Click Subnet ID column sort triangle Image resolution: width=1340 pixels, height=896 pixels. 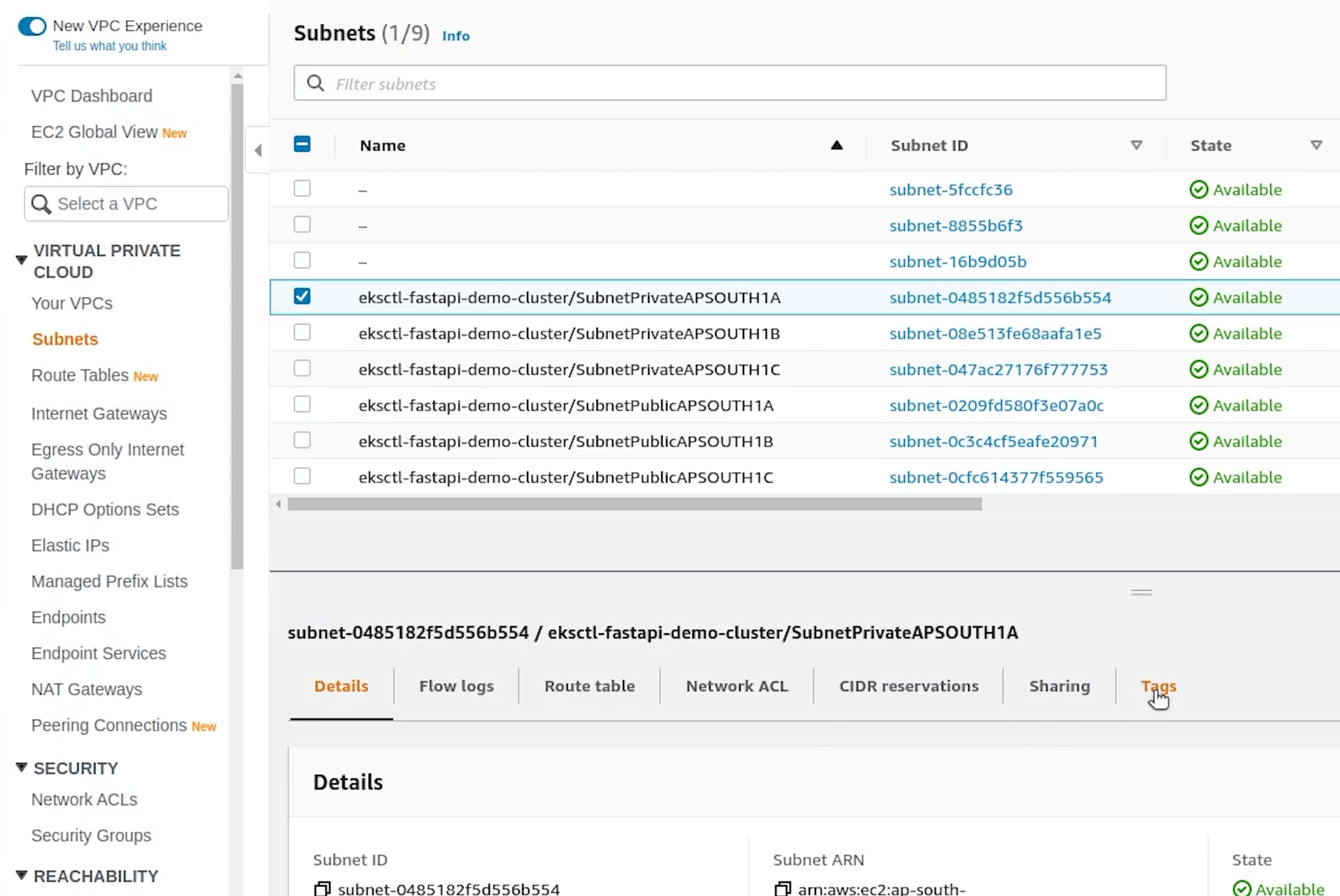pos(1136,145)
